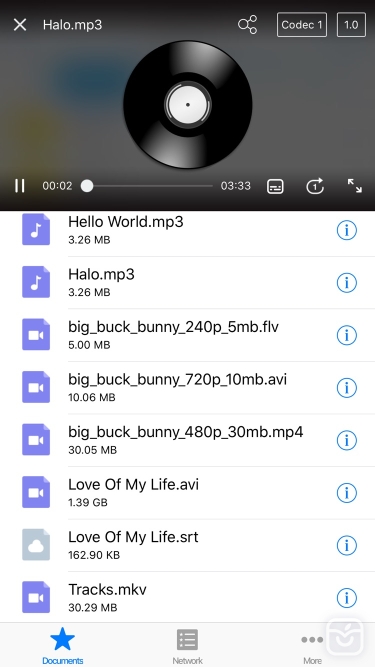This screenshot has height=667, width=375.
Task: Click the Halo.mp3 title in player header
Action: pyautogui.click(x=72, y=25)
